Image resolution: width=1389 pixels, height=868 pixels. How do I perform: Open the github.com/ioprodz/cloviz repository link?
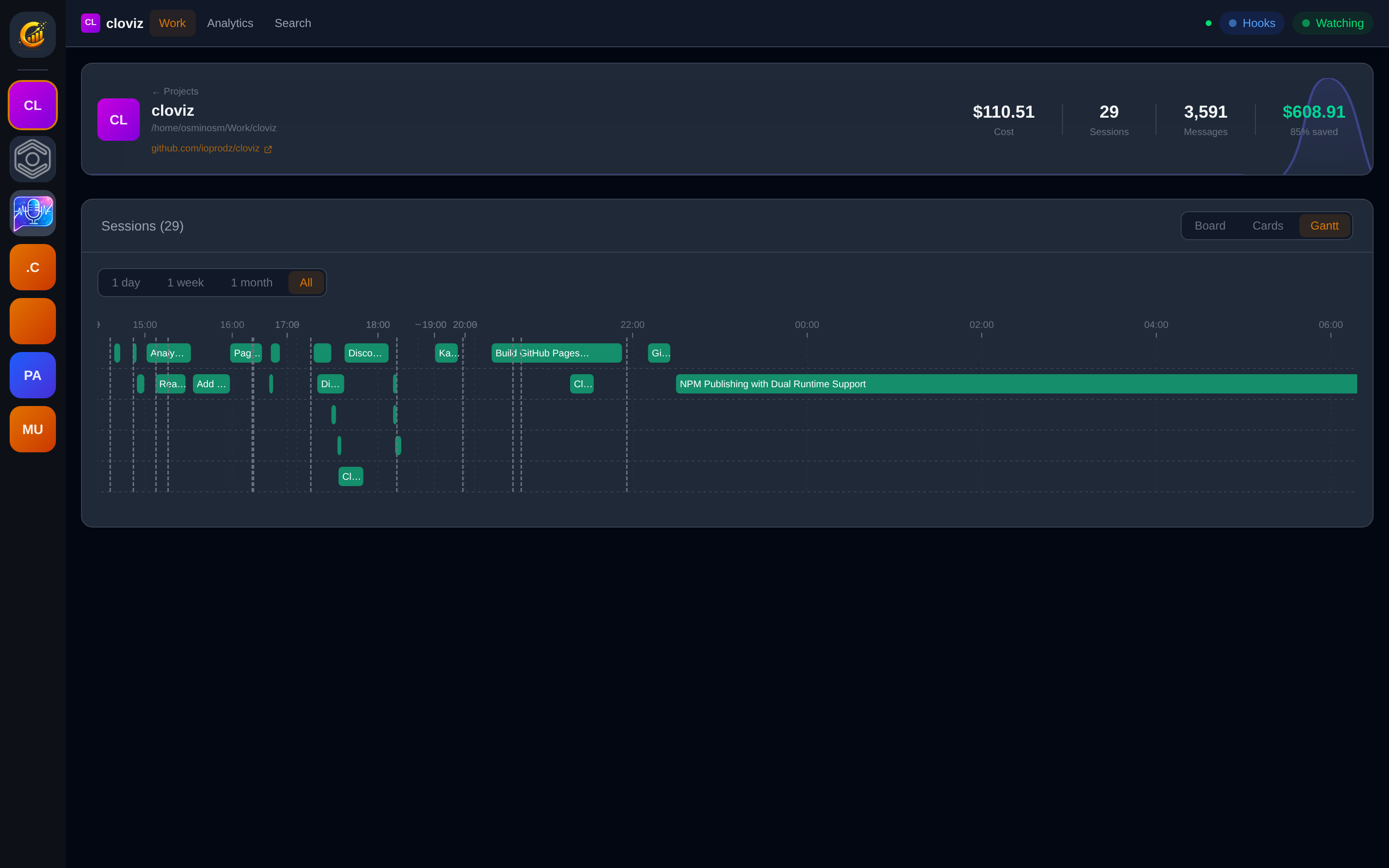205,148
